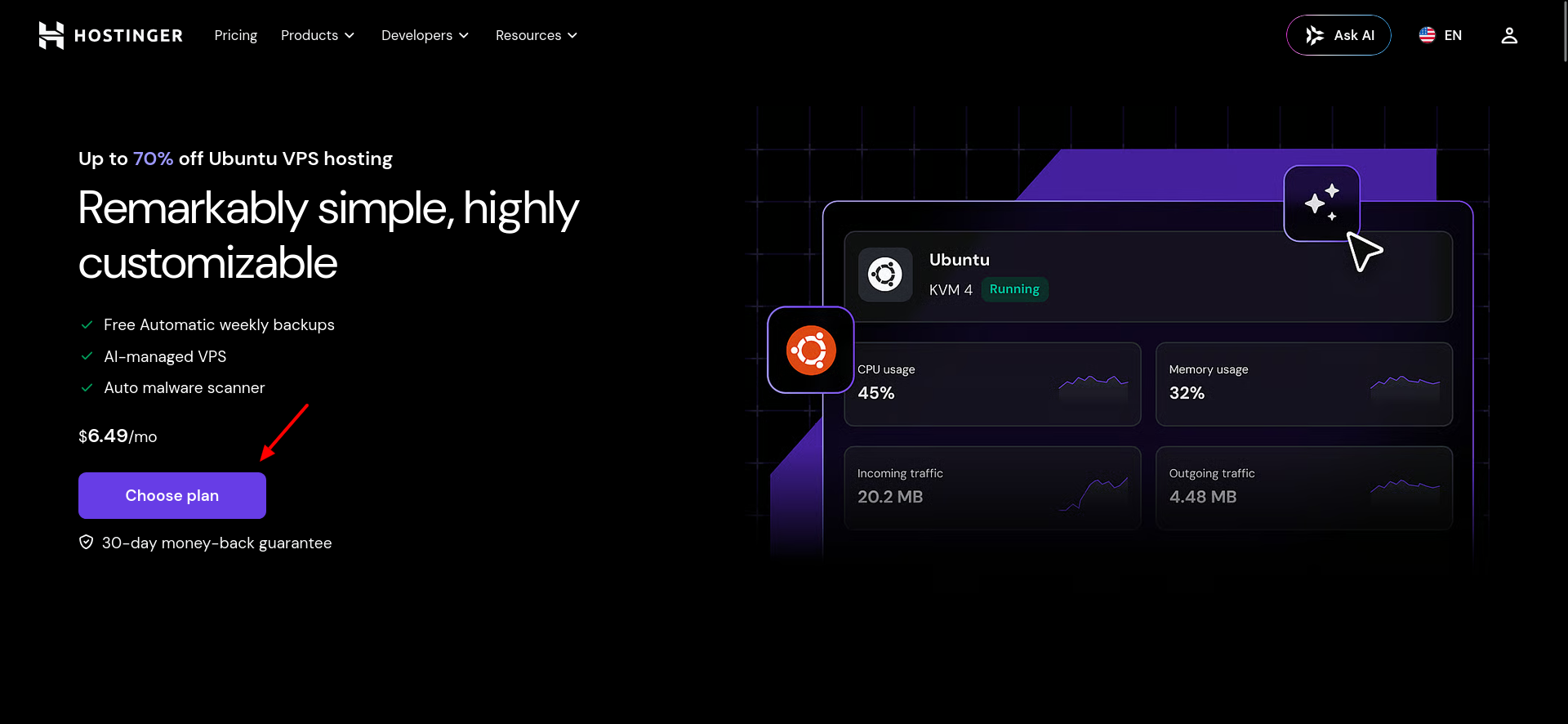This screenshot has width=1568, height=724.
Task: Click the 70% discount text
Action: click(154, 159)
